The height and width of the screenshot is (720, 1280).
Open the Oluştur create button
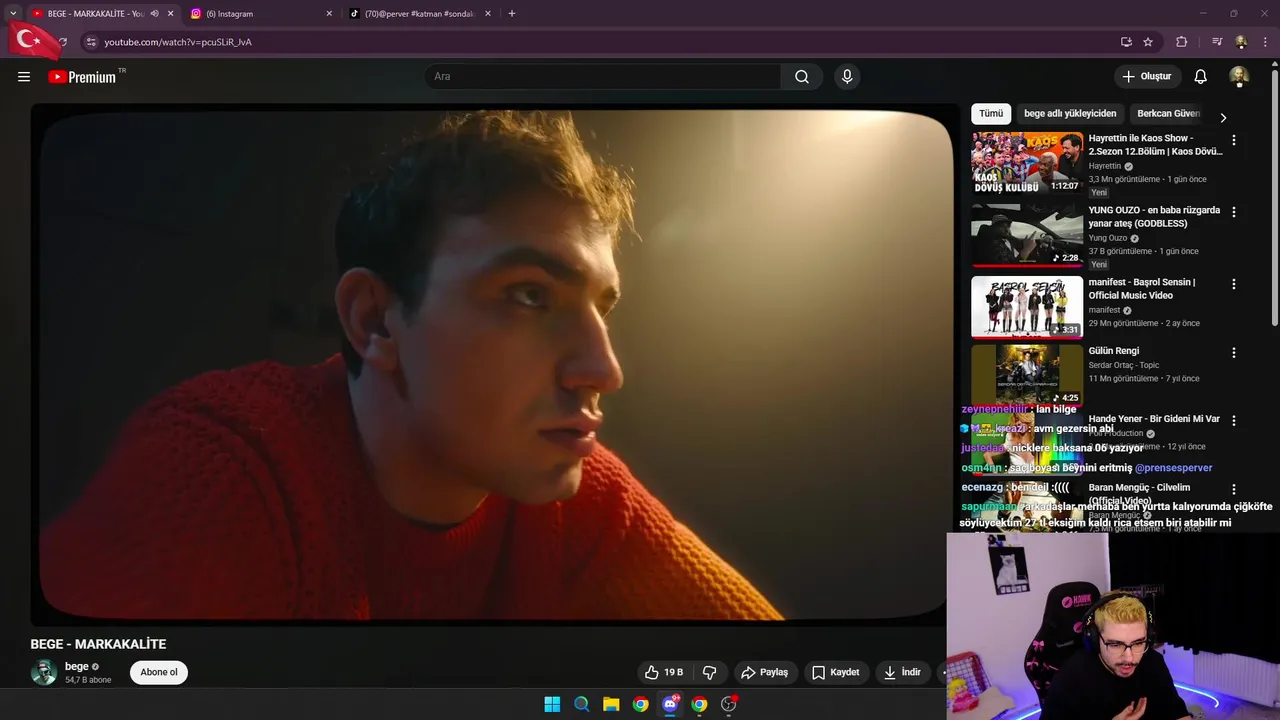click(1146, 77)
